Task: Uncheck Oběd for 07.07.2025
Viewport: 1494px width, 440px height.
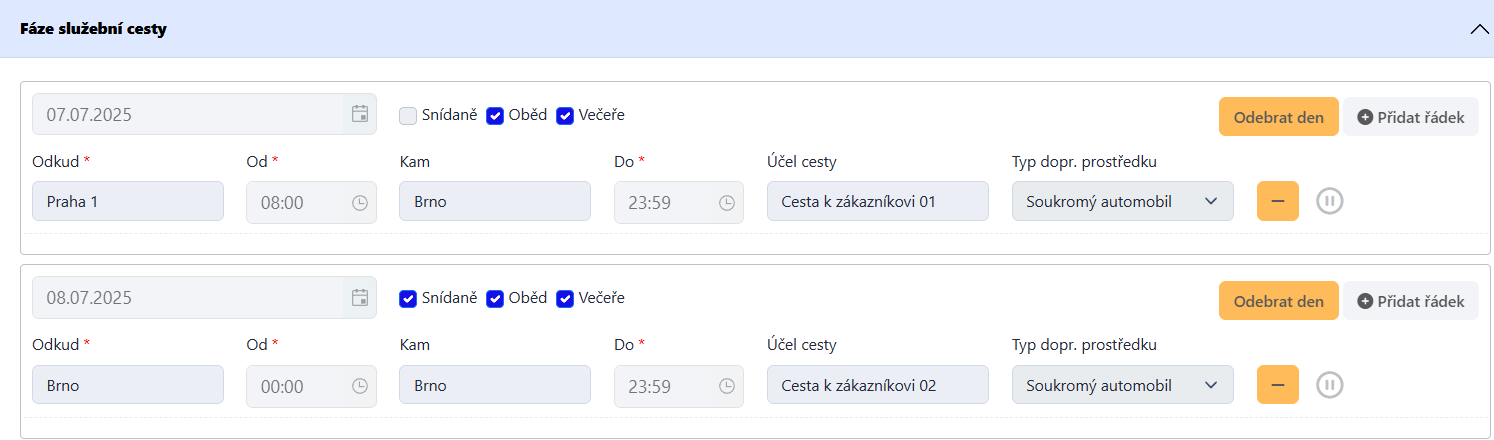Action: click(x=495, y=115)
